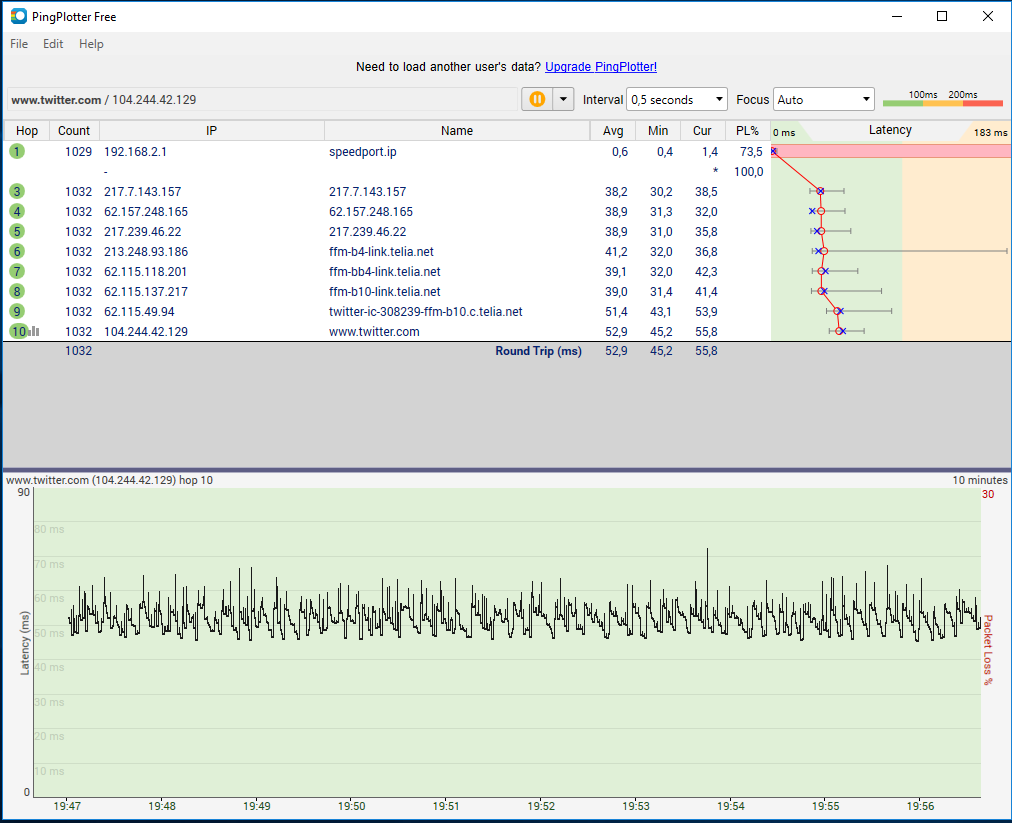Open the Interval 0,5 seconds dropdown
Screen dimensions: 1012x823
[x=676, y=99]
